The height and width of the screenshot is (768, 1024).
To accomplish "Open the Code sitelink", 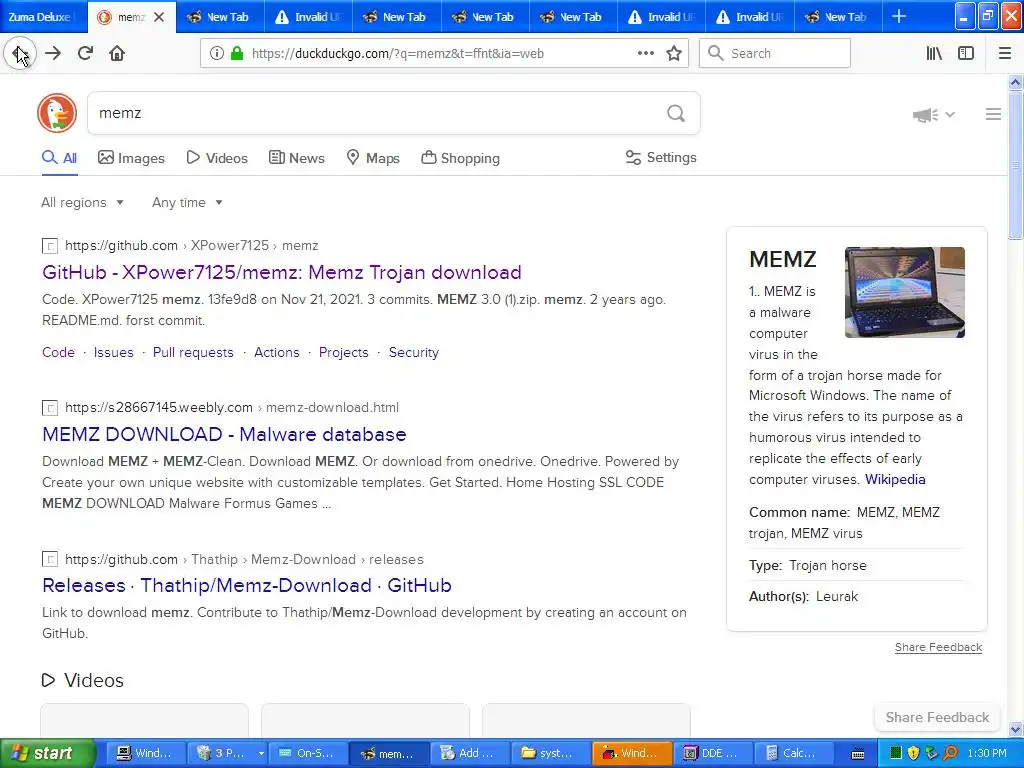I will (58, 353).
